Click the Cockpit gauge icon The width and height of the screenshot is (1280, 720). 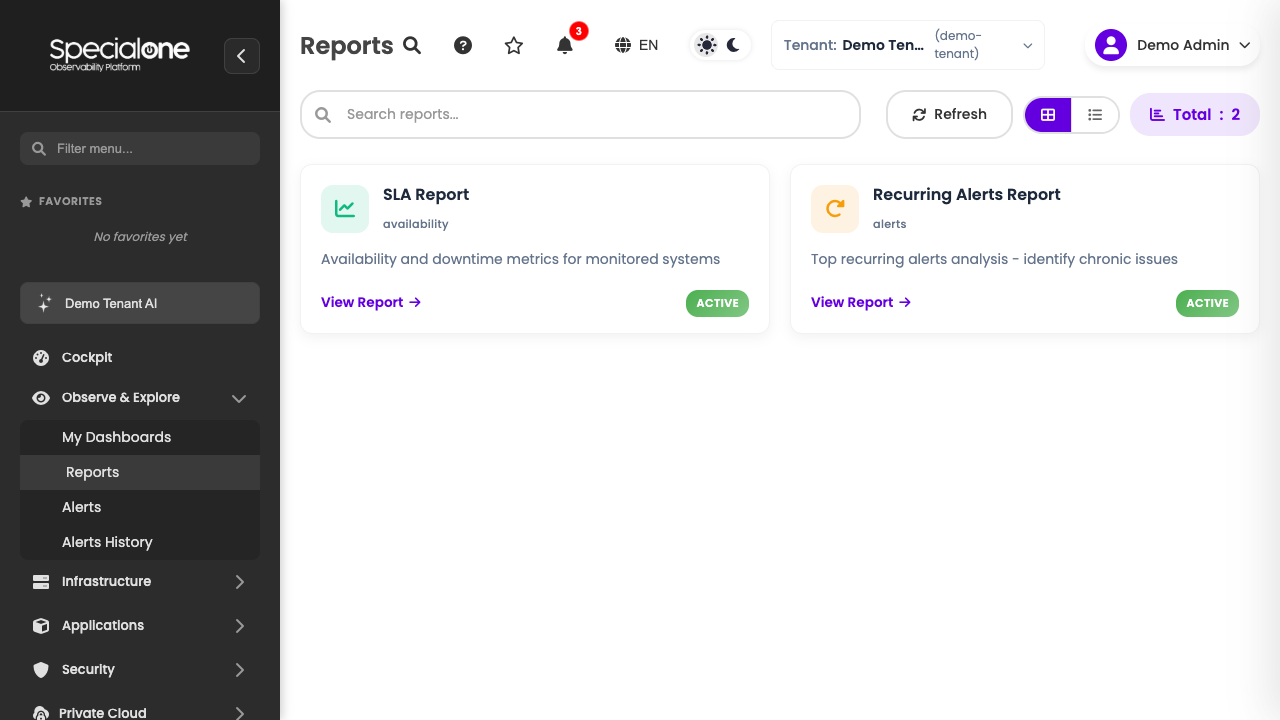point(41,358)
